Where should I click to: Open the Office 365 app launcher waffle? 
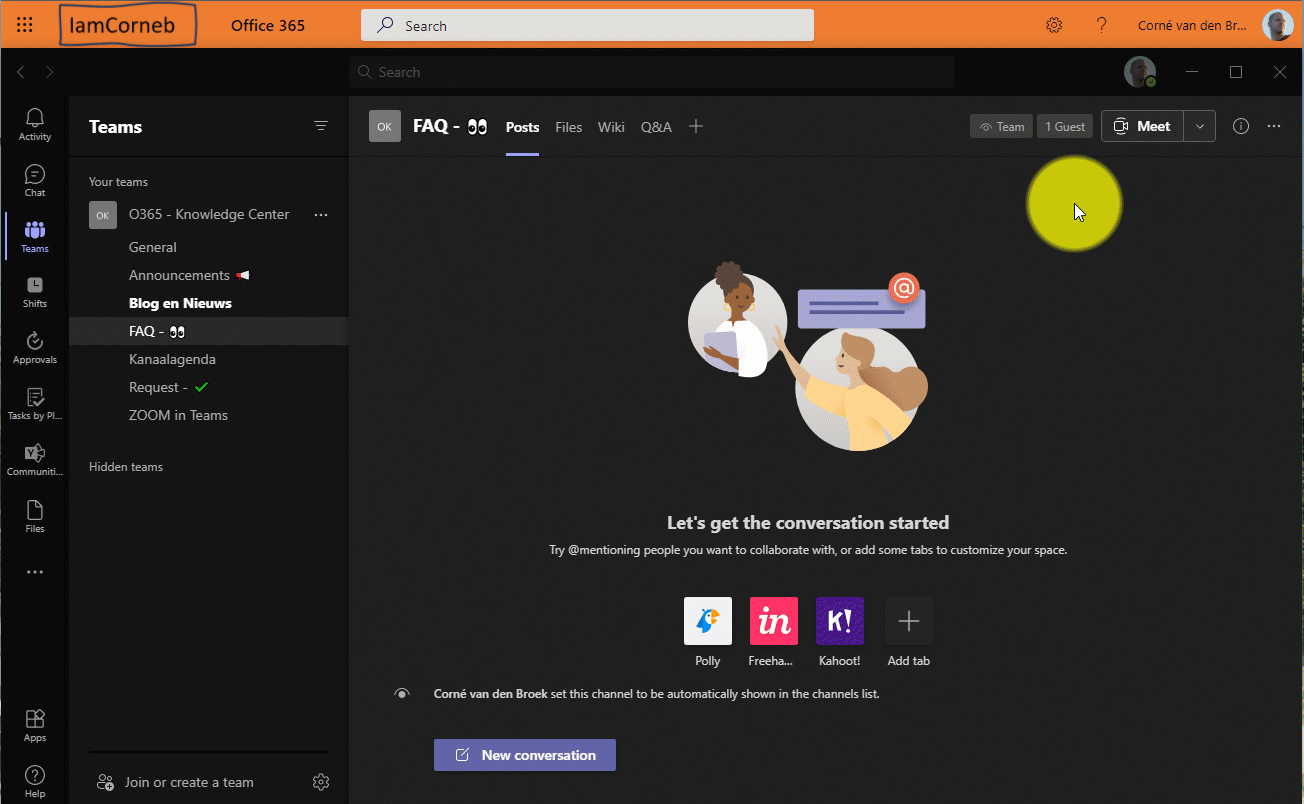(25, 25)
